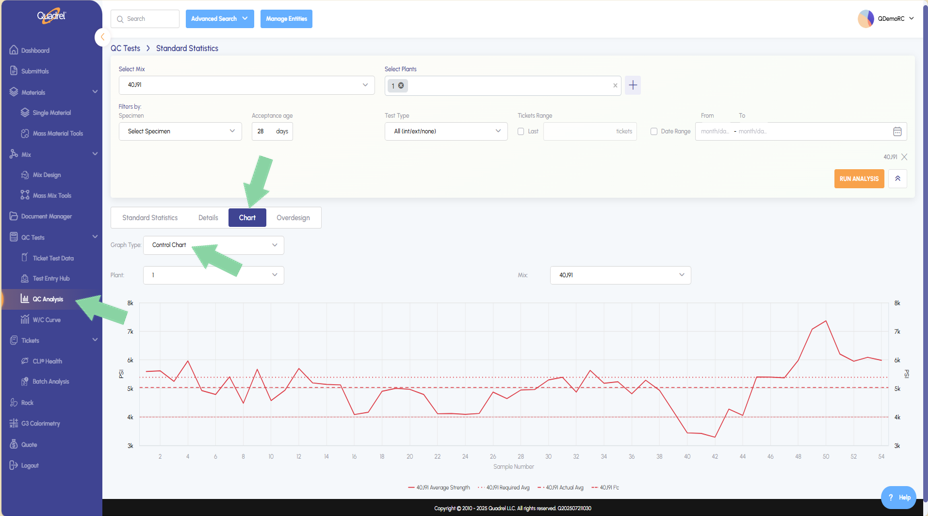This screenshot has width=928, height=516.
Task: Collapse the Mix sidebar group
Action: (x=95, y=154)
